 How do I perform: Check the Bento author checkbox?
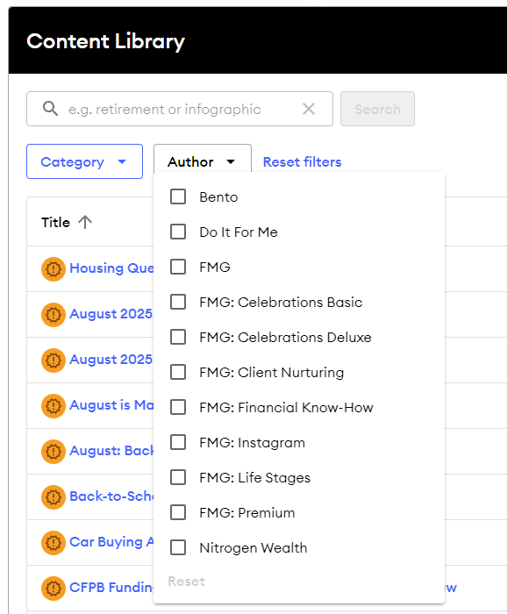pos(178,197)
